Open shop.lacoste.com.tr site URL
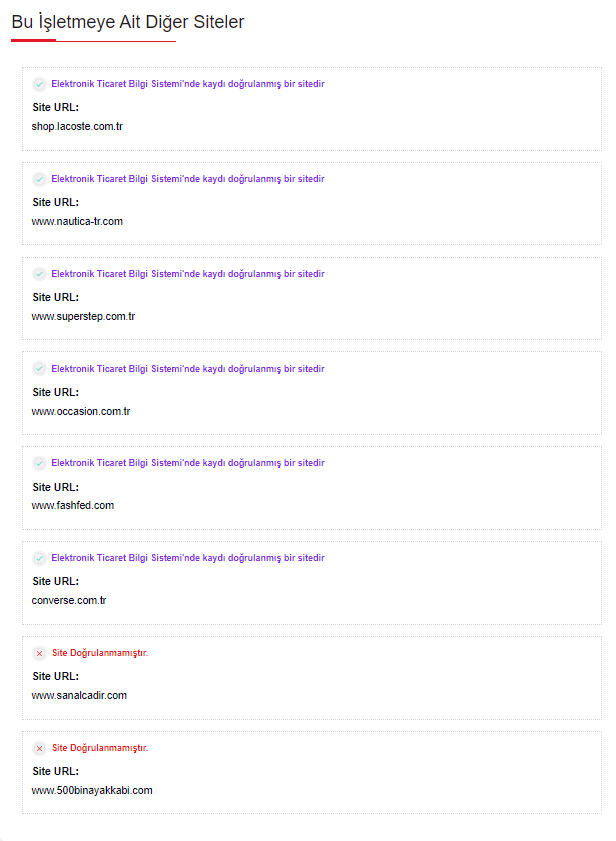Viewport: 616px width, 841px height. click(x=77, y=126)
